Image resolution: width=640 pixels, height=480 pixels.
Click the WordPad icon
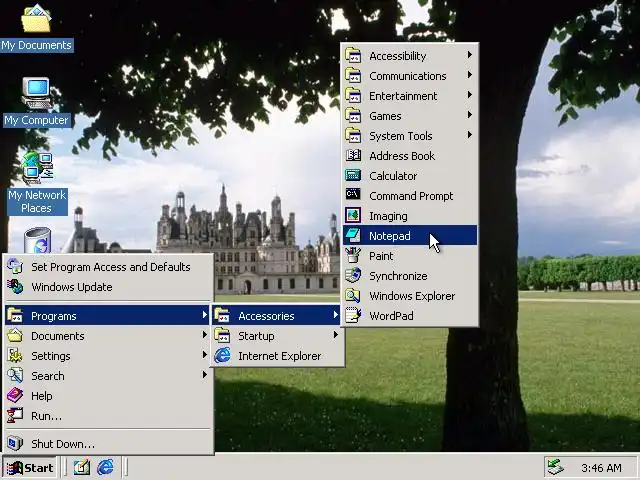[x=353, y=316]
